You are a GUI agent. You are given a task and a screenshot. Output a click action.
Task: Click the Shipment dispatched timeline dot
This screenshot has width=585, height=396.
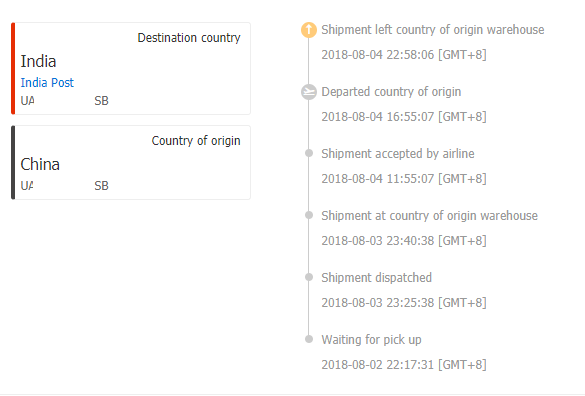point(309,277)
